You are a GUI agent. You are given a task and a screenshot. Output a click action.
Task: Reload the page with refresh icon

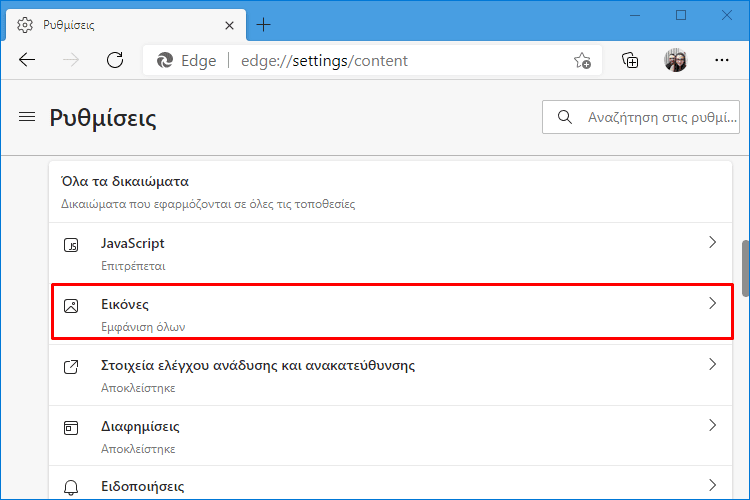(x=115, y=60)
